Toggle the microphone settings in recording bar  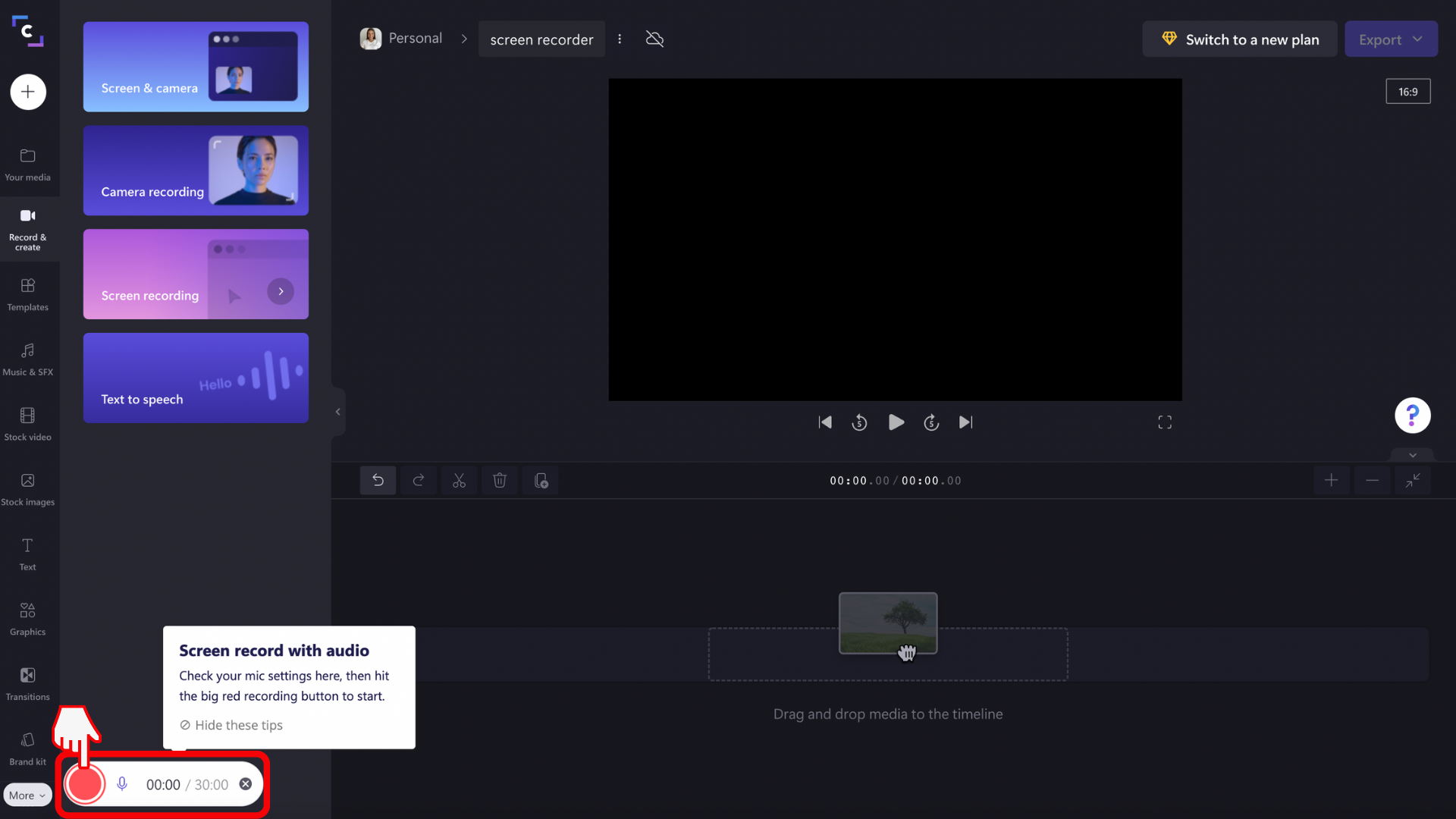coord(122,784)
